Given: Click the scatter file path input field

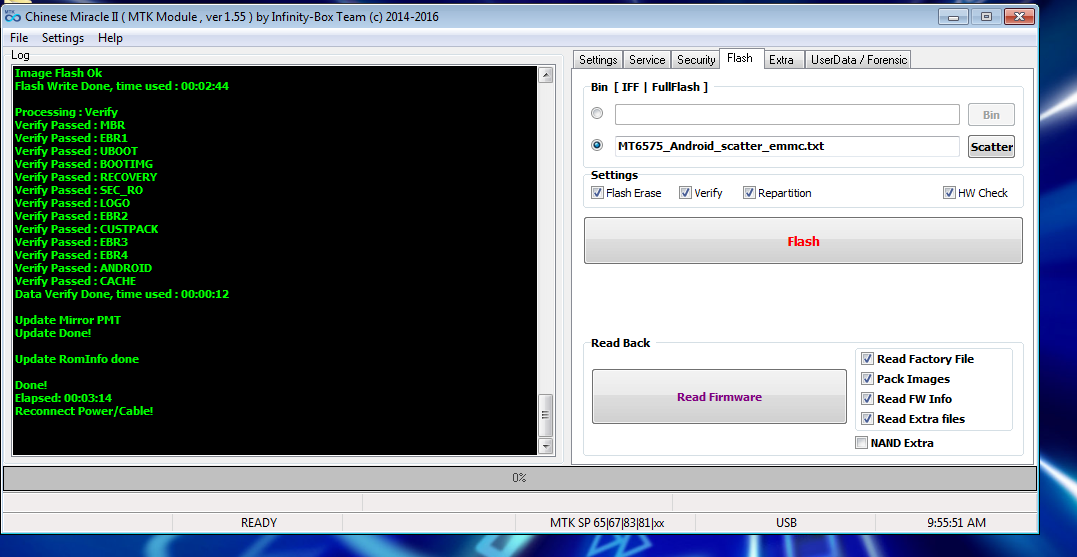Looking at the screenshot, I should pyautogui.click(x=786, y=146).
